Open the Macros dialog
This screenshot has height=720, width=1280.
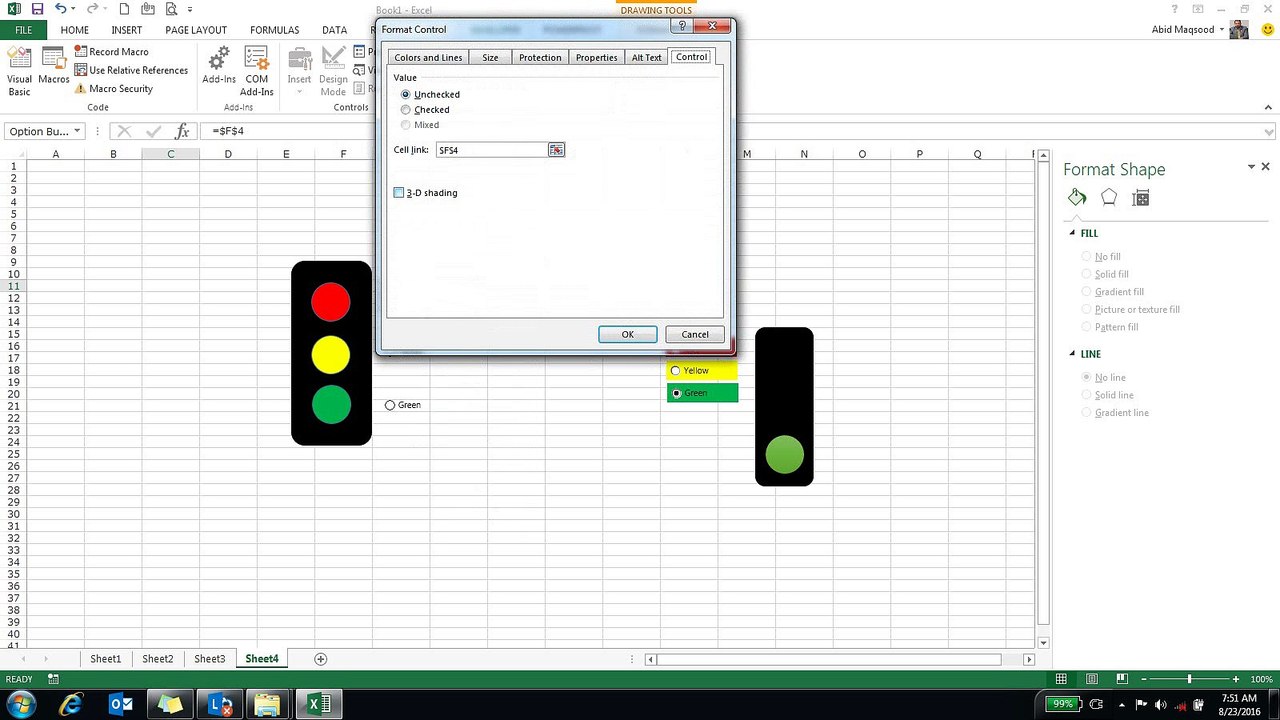(x=54, y=65)
